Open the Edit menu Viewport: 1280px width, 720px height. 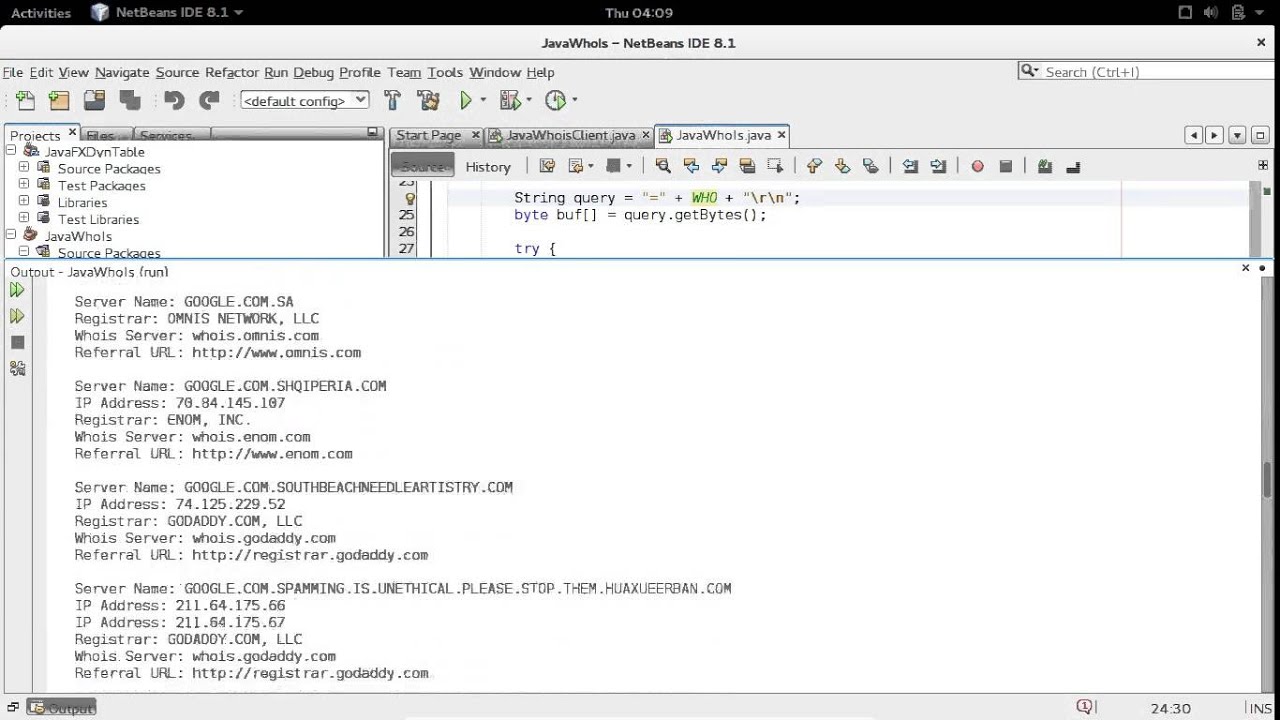pyautogui.click(x=41, y=72)
